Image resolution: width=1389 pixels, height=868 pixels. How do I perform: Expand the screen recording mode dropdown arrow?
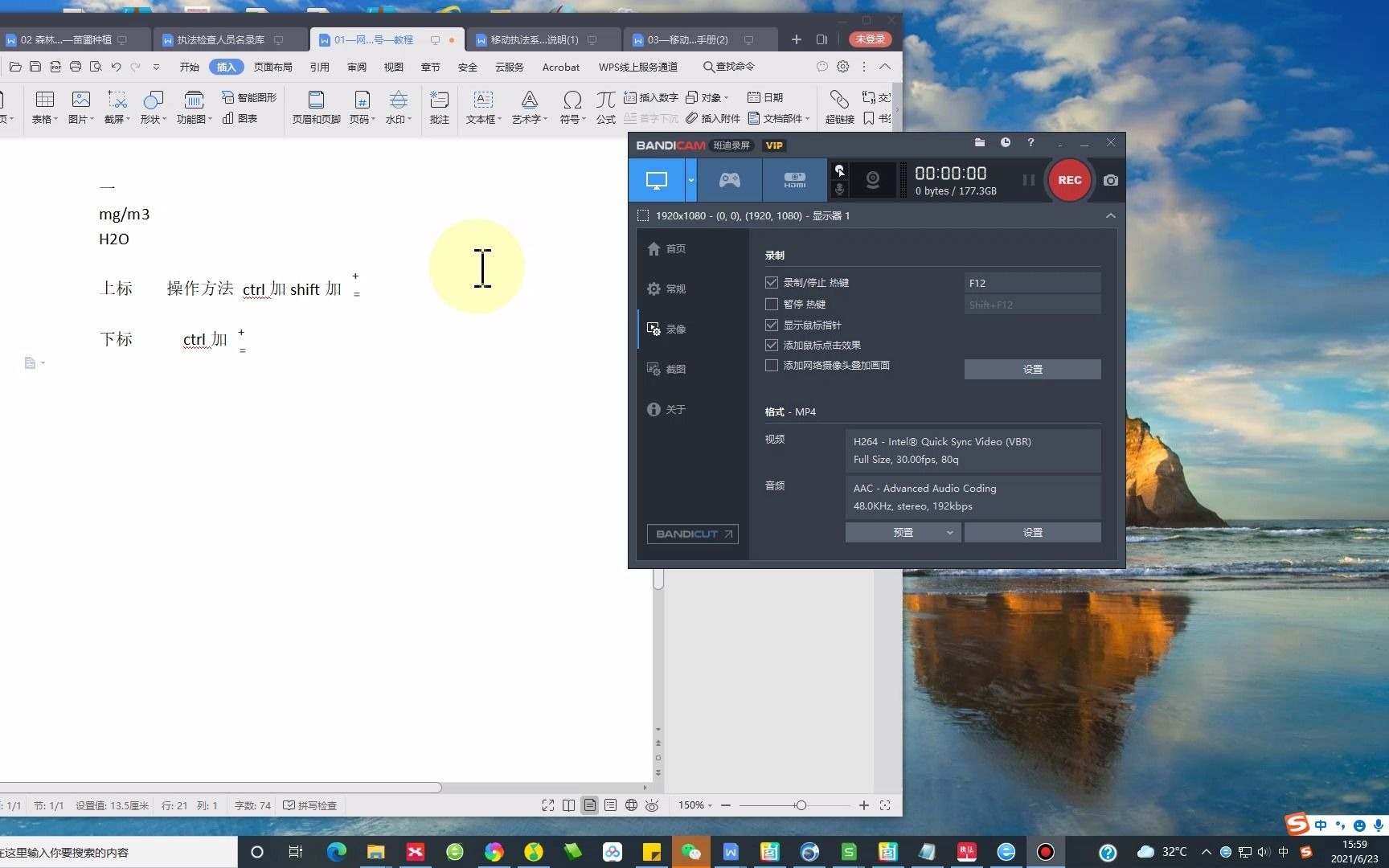[690, 180]
